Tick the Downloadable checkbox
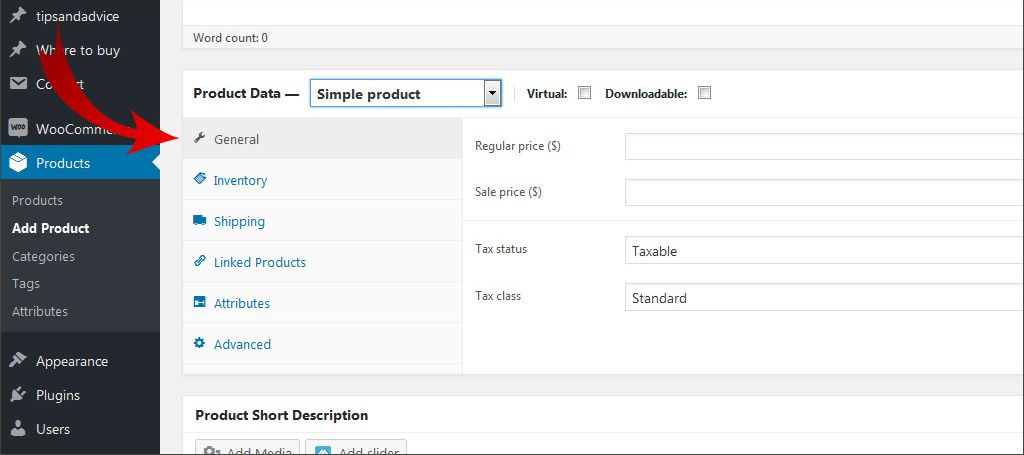This screenshot has height=455, width=1024. click(x=704, y=93)
